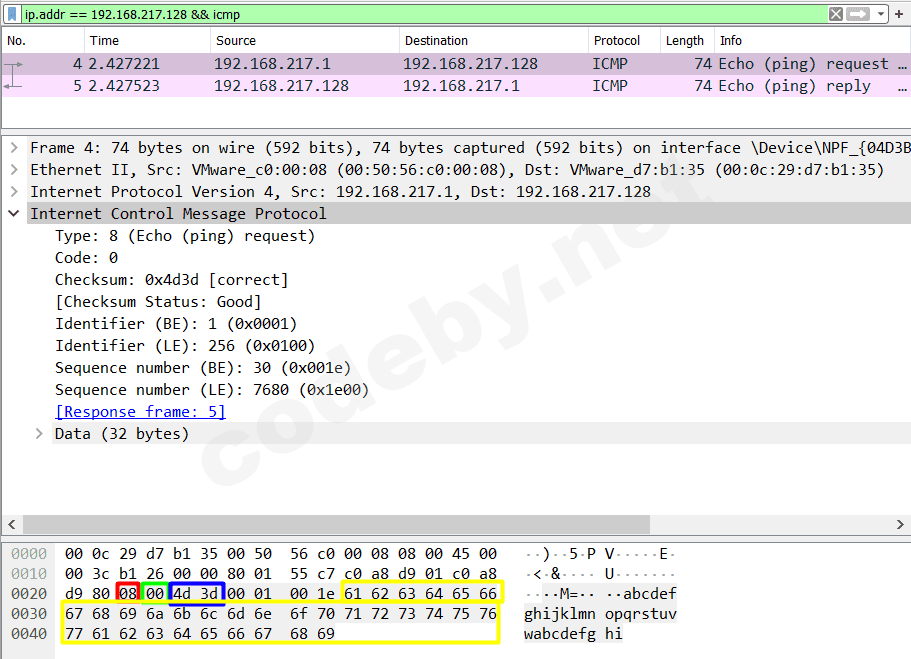Click hex offset 0040 in bytes pane
The height and width of the screenshot is (659, 911).
click(29, 633)
